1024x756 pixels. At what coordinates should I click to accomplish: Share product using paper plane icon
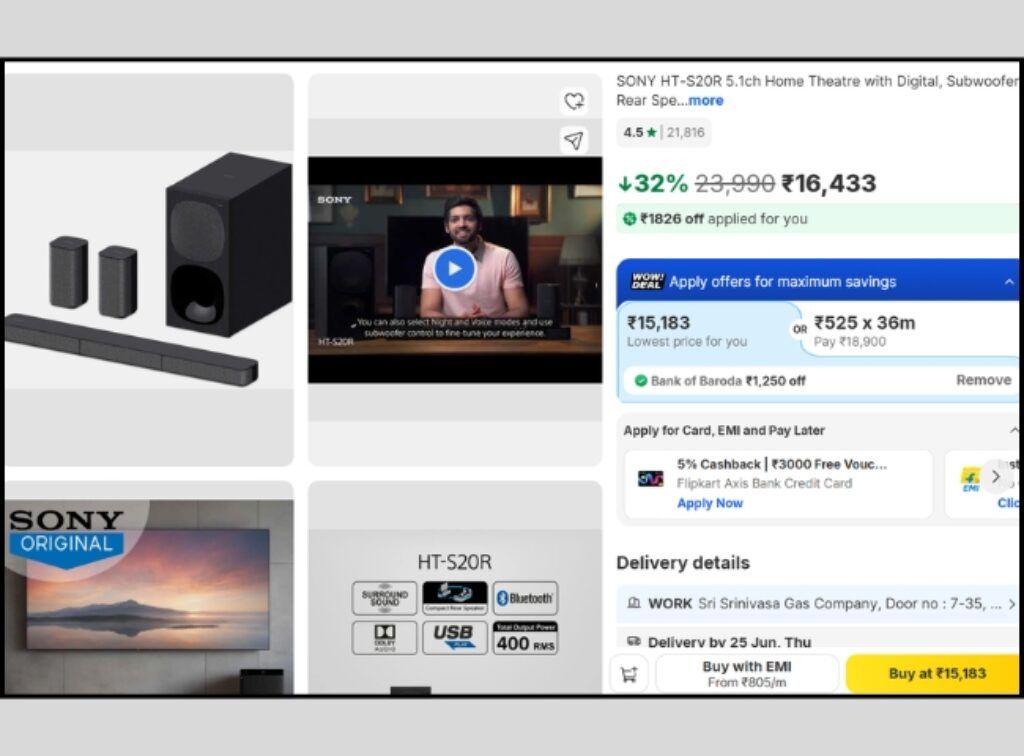pos(574,140)
